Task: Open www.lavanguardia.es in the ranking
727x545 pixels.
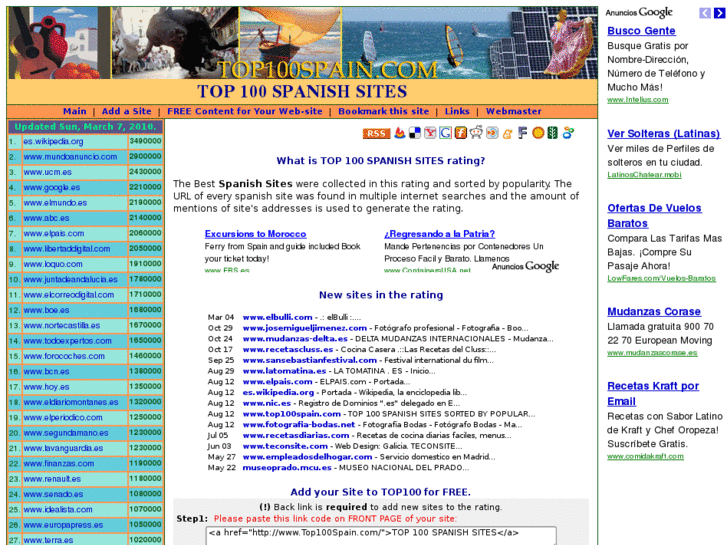Action: tap(63, 449)
